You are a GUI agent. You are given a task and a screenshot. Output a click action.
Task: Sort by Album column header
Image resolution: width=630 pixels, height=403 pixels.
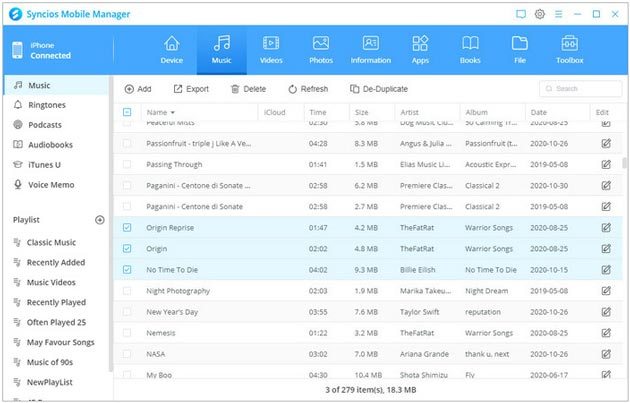click(x=477, y=113)
